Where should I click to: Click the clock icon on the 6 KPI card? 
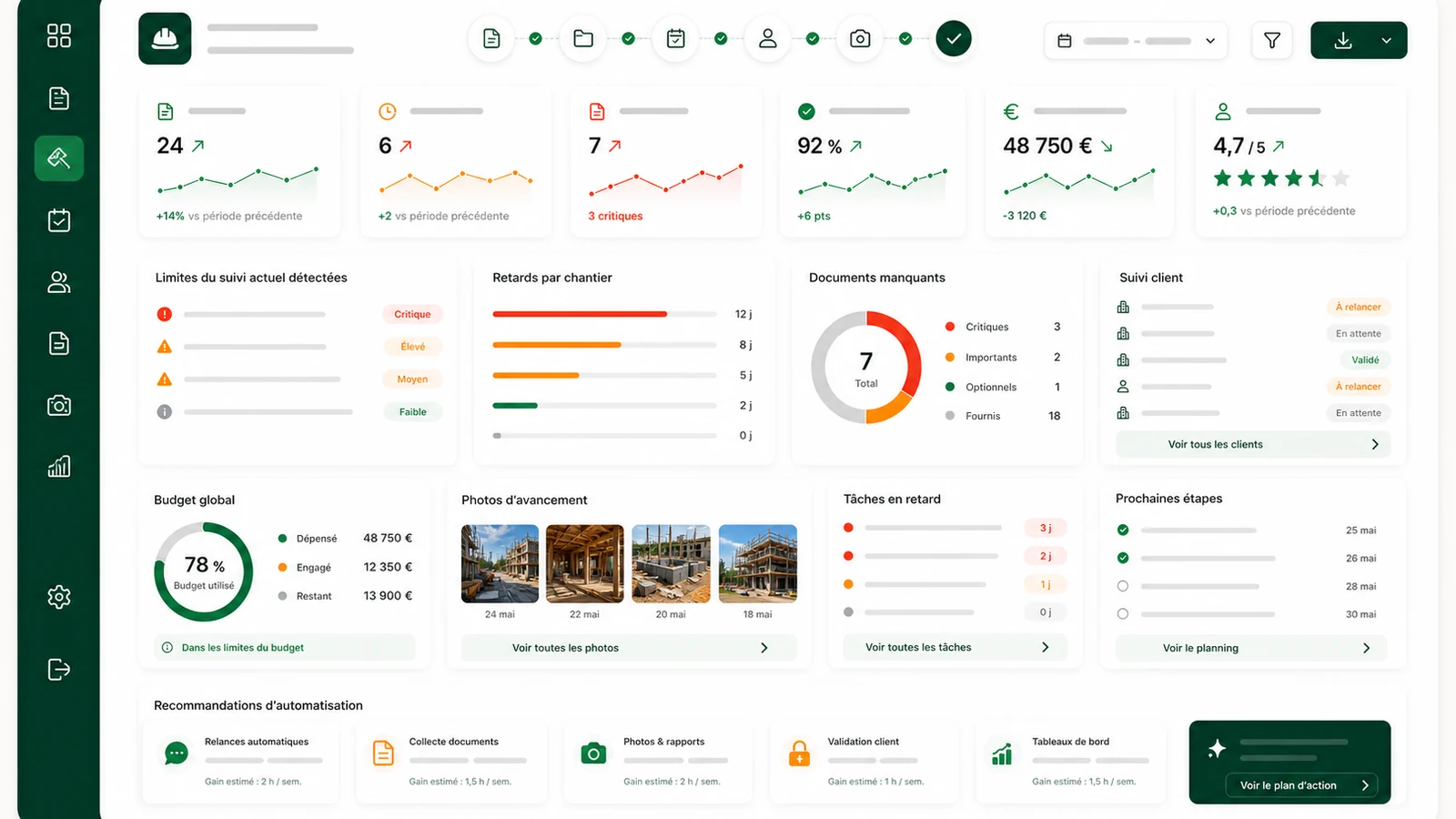point(388,111)
